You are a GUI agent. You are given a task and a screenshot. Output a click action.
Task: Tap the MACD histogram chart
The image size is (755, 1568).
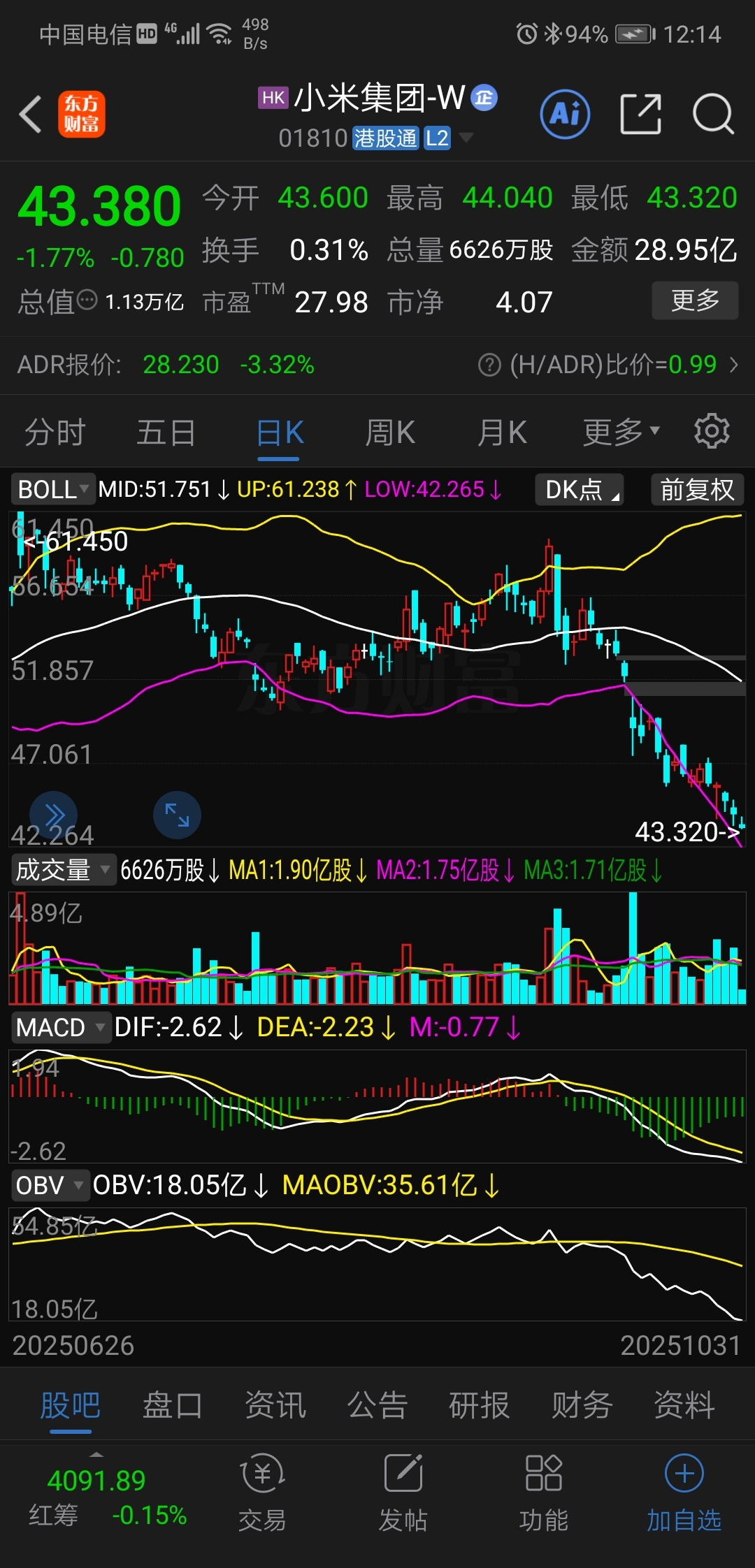click(377, 1107)
